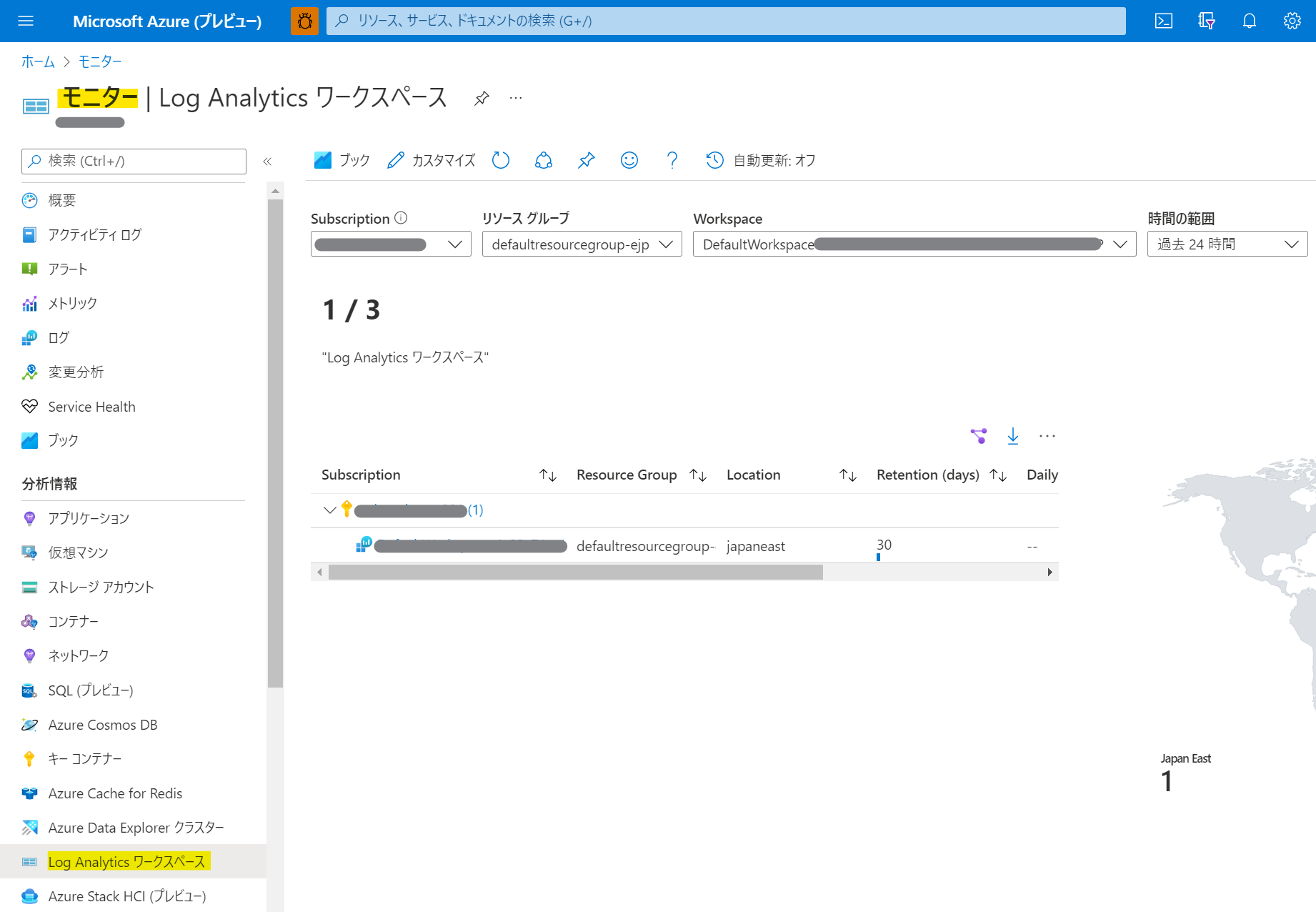Open Cloud Shell from the top bar
This screenshot has height=912, width=1316.
(1163, 21)
